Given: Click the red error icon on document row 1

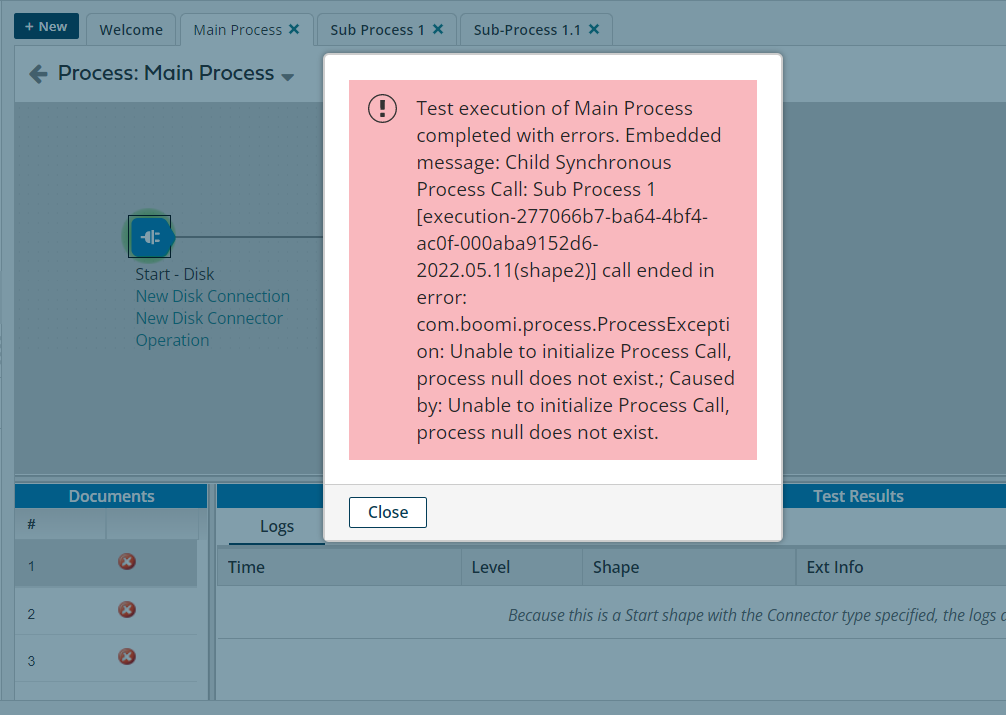Looking at the screenshot, I should click(x=126, y=562).
